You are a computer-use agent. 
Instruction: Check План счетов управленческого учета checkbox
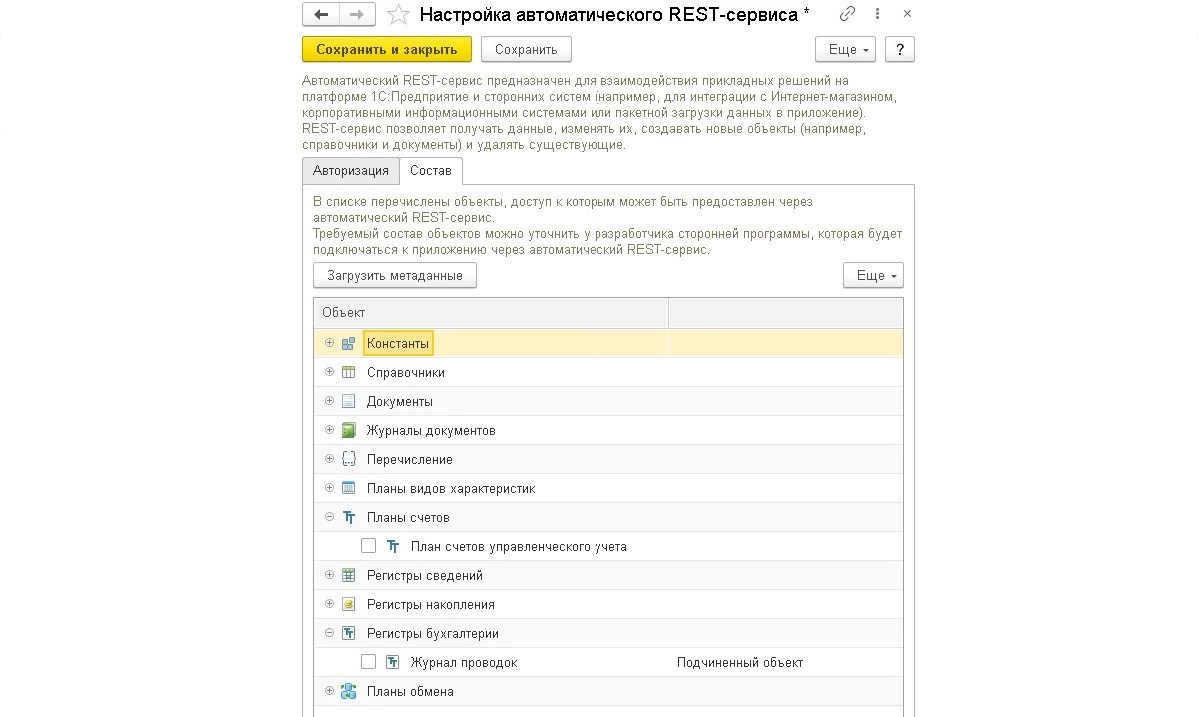369,547
